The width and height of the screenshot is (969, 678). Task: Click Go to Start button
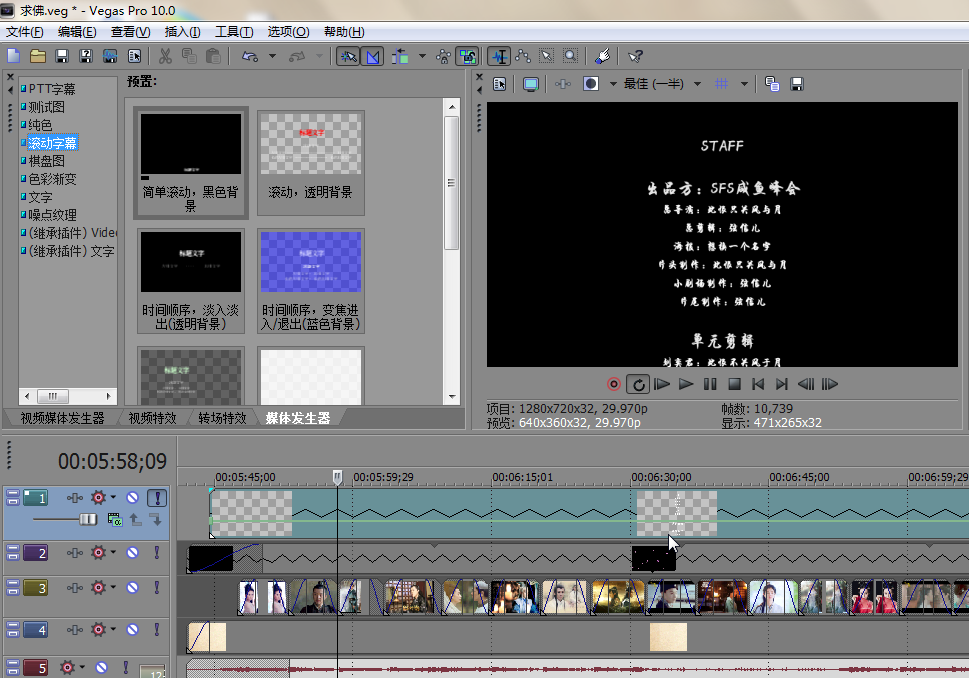(x=758, y=384)
